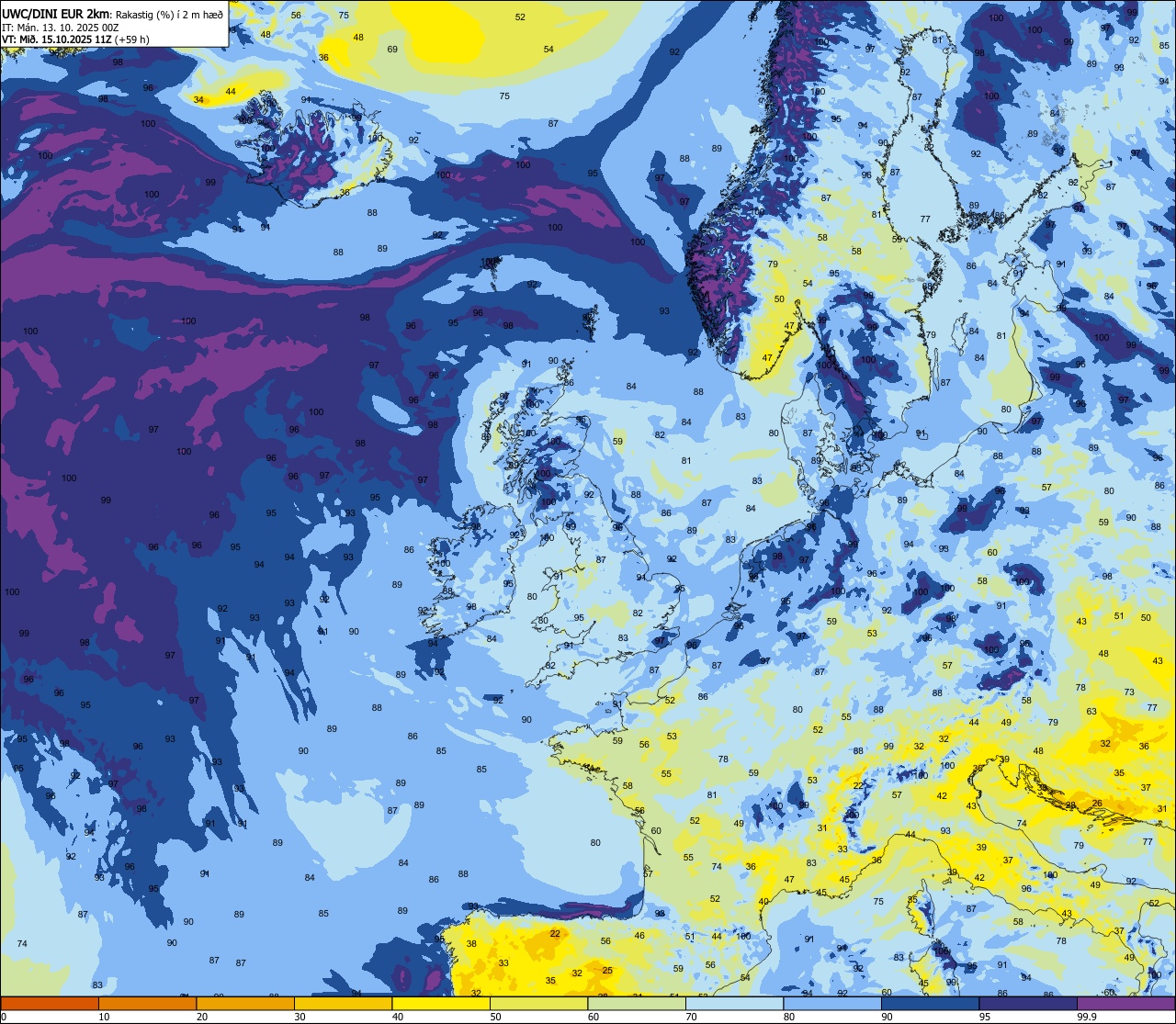Image resolution: width=1176 pixels, height=1024 pixels.
Task: Click the humidity value 73 at eastern edge
Action: [x=1129, y=692]
